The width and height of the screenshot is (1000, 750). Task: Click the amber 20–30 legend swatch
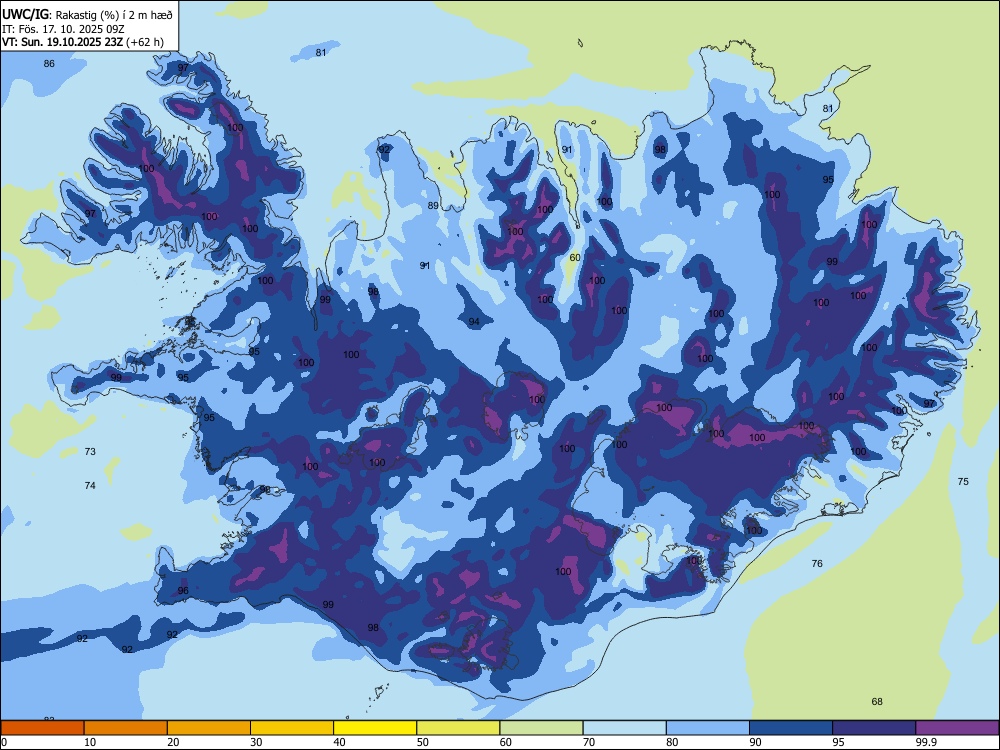tap(209, 728)
